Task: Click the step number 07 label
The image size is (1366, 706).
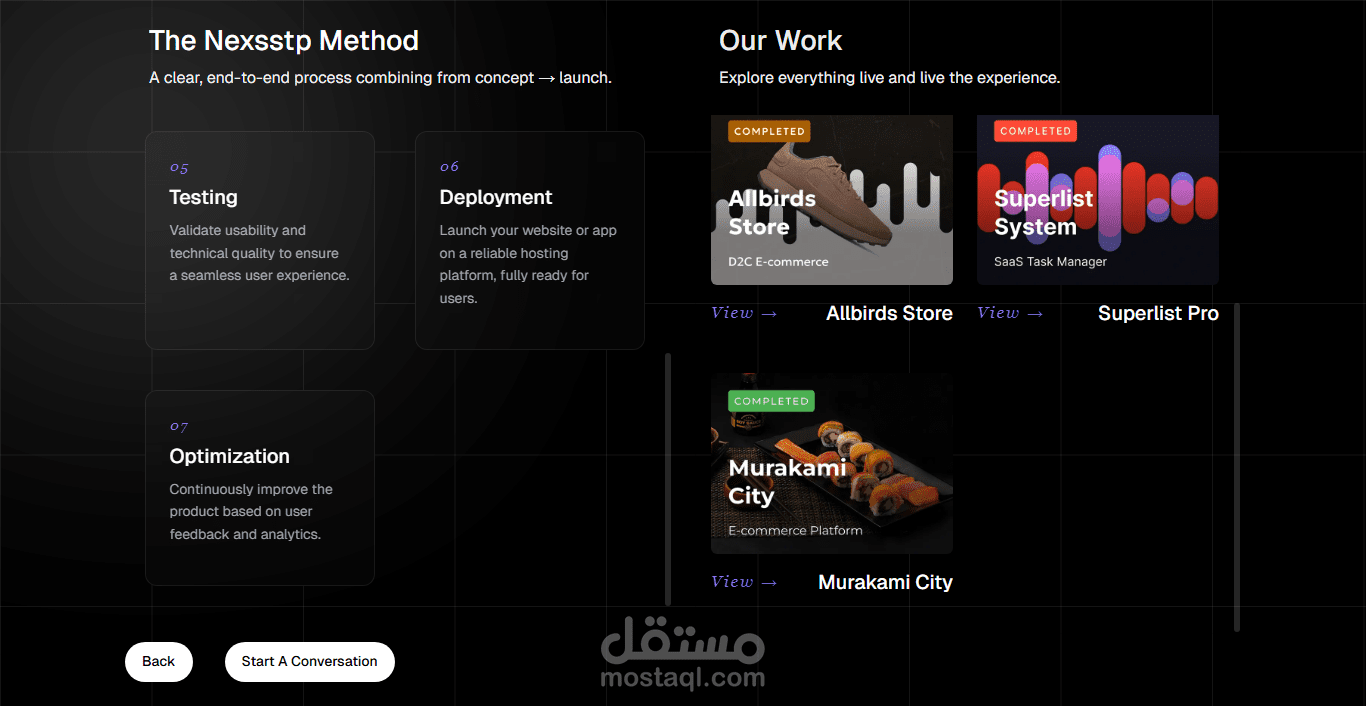Action: pyautogui.click(x=179, y=426)
